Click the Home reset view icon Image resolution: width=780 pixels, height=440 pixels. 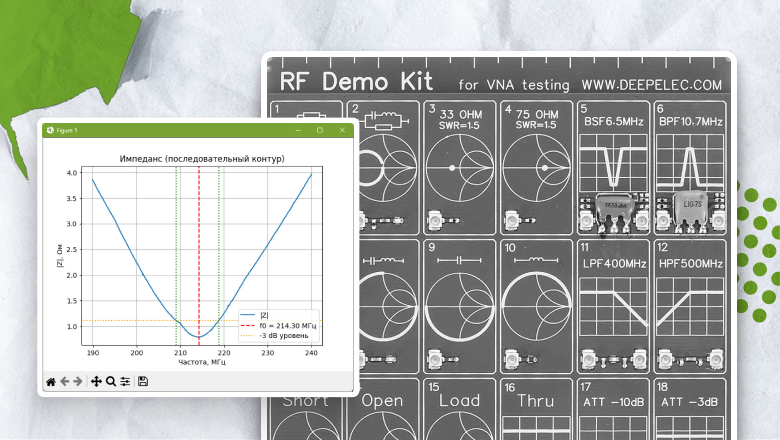pos(51,381)
